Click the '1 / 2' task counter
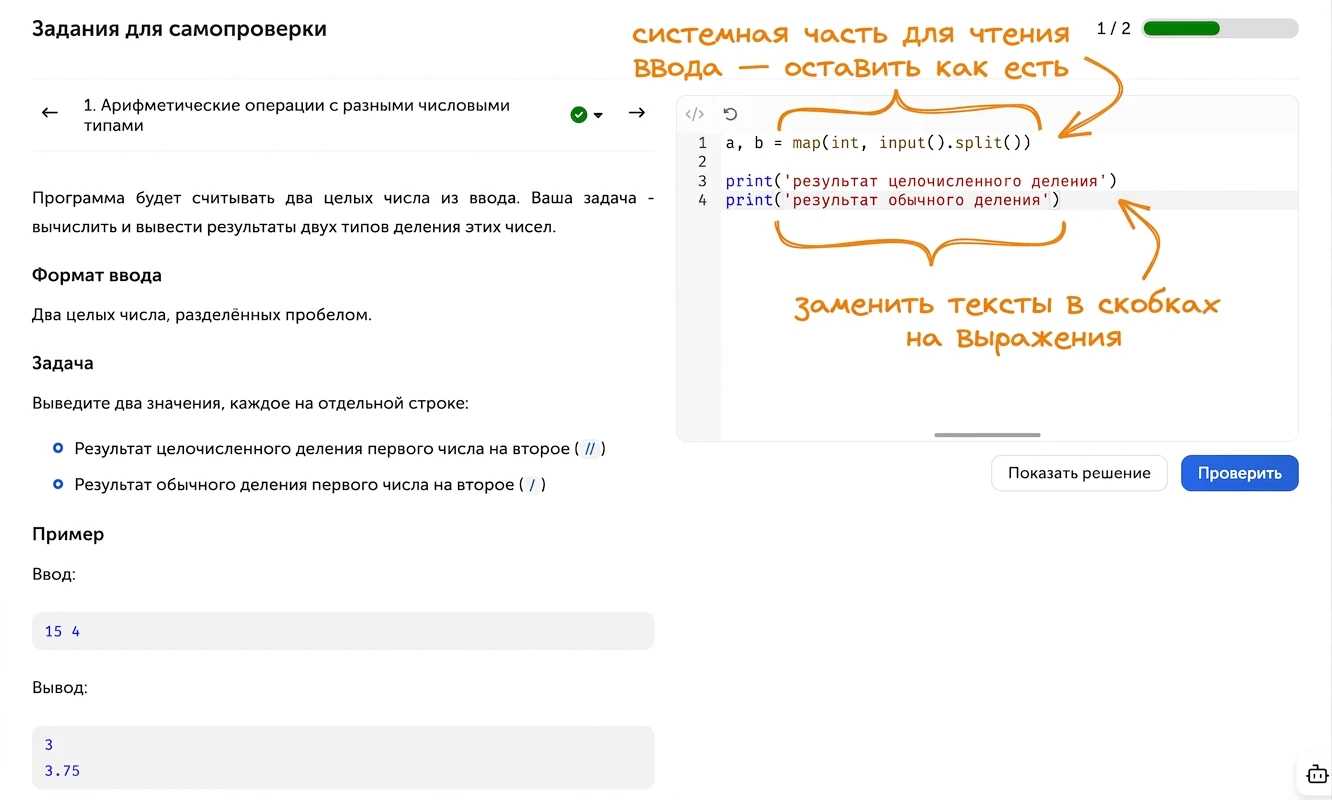 (x=1113, y=28)
